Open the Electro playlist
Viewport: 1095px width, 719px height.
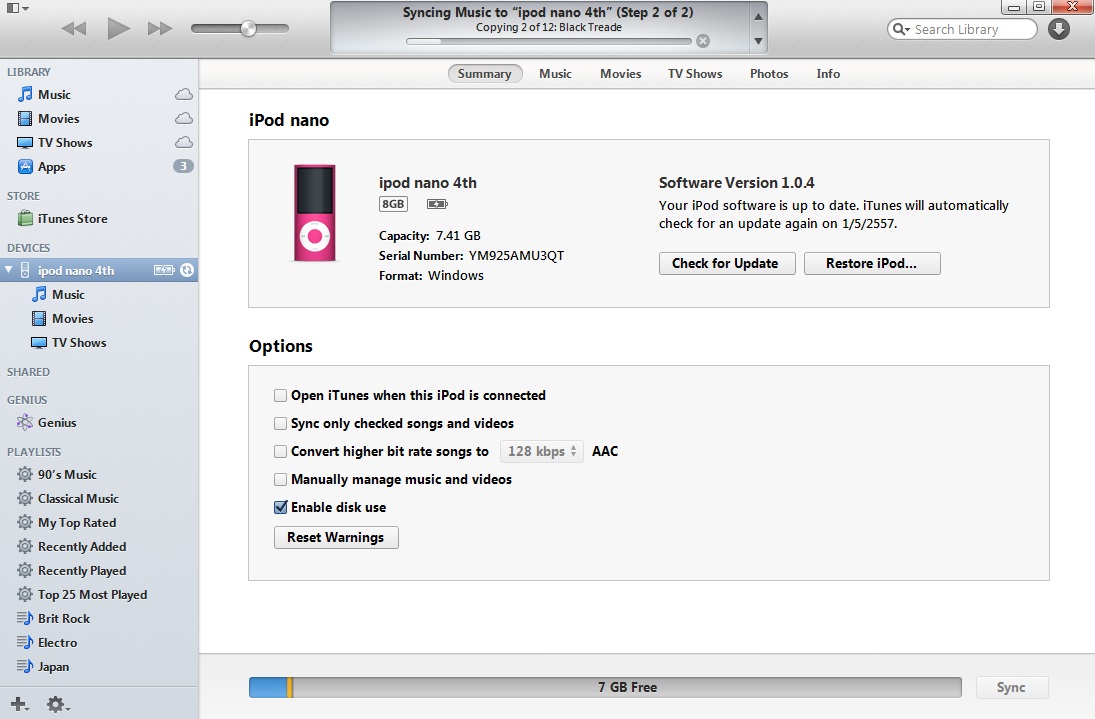(x=57, y=642)
